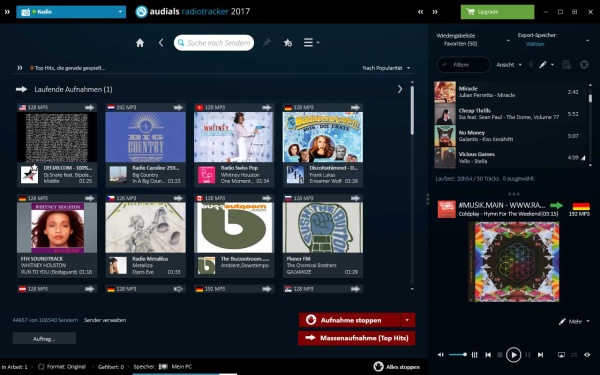Open the dropdown arrow beside Aufnahme stoppen

(x=408, y=320)
